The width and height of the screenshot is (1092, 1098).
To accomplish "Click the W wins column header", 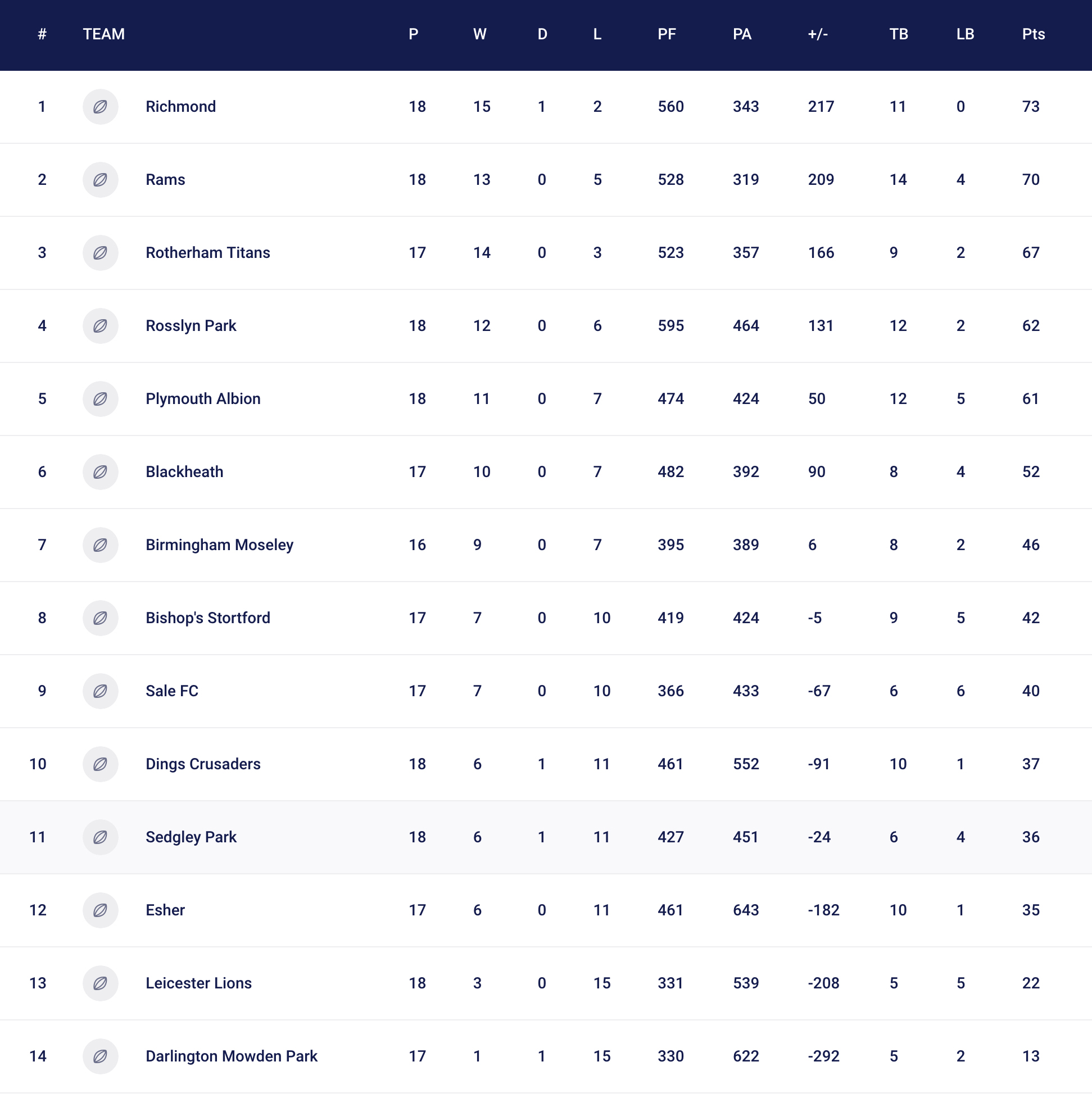I will tap(480, 34).
